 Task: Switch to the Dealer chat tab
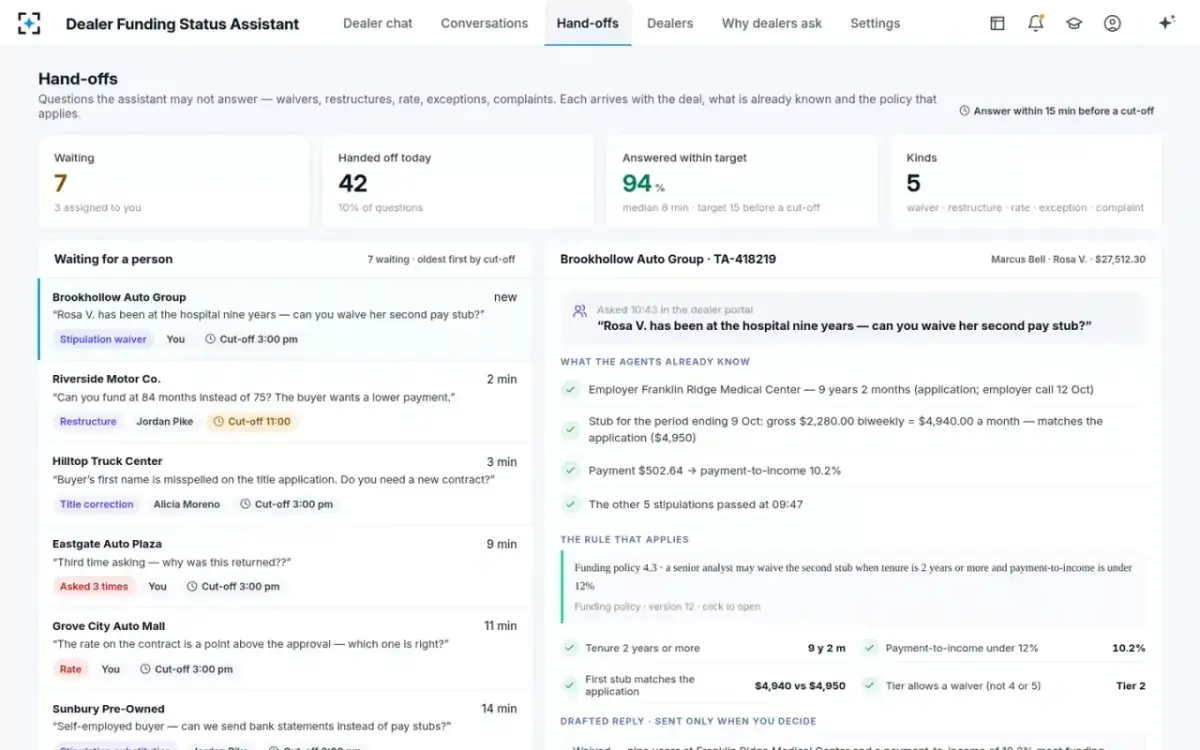click(x=378, y=23)
